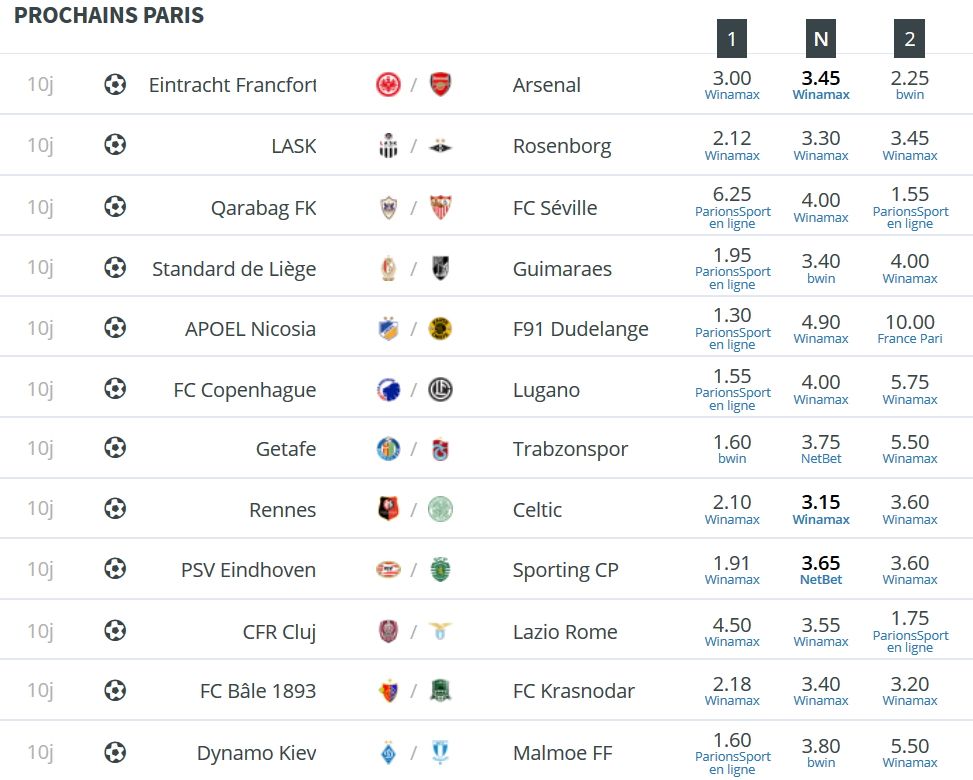Click the F91 Dudelange club crest

[x=441, y=328]
